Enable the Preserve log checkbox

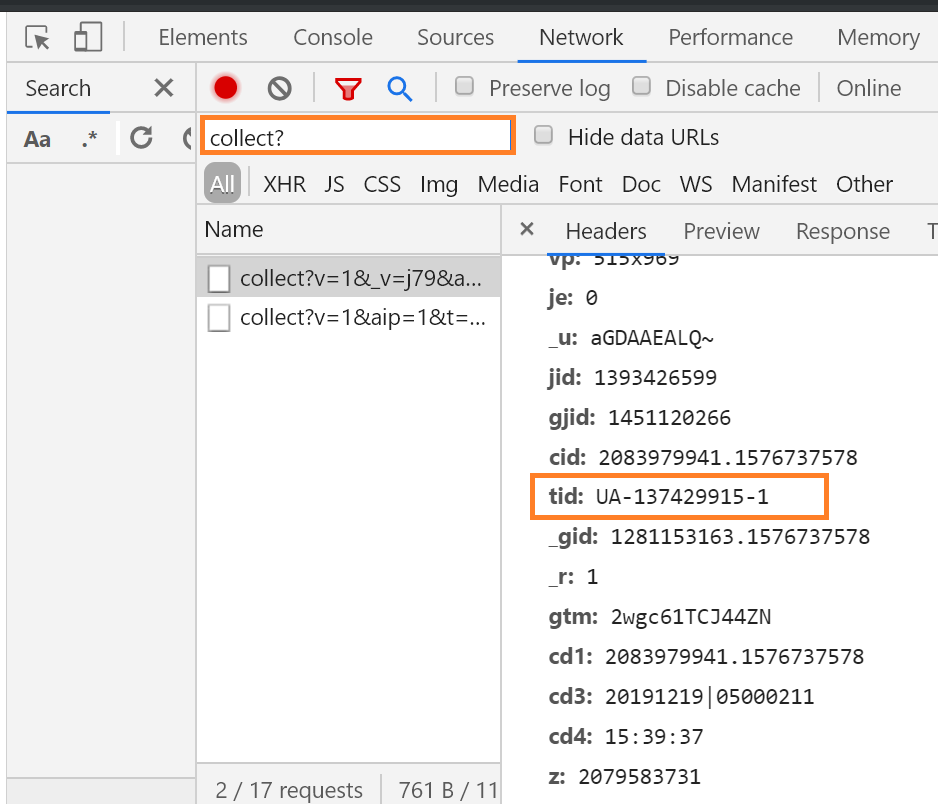coord(465,87)
